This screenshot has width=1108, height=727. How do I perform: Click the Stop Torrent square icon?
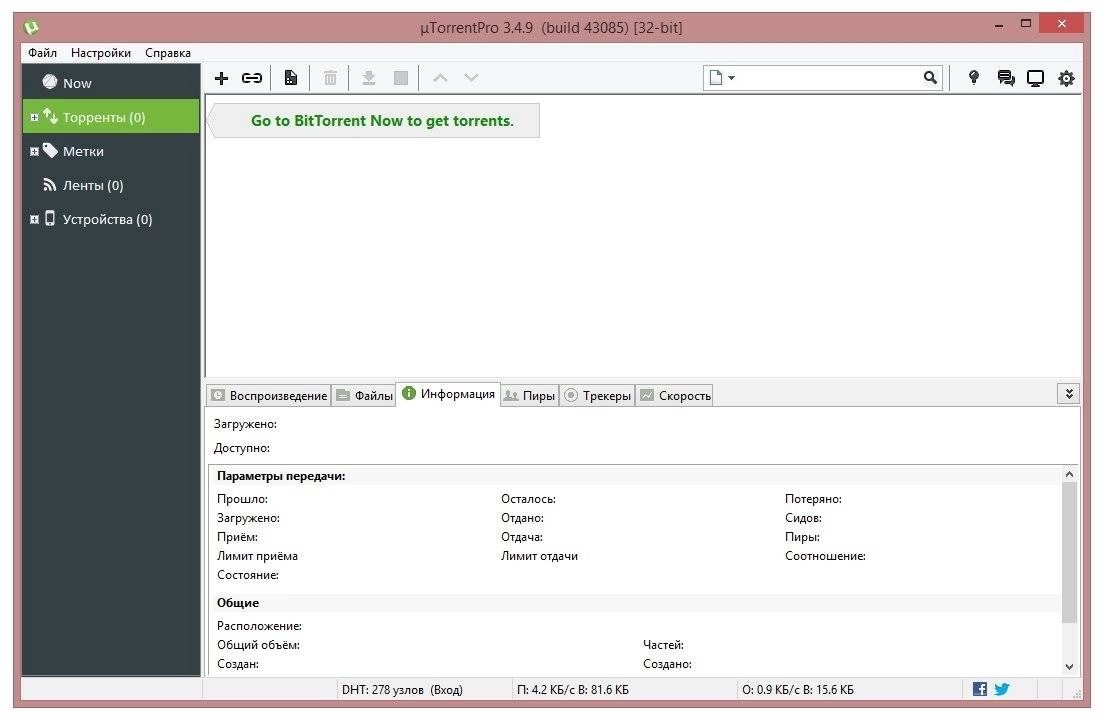[401, 78]
